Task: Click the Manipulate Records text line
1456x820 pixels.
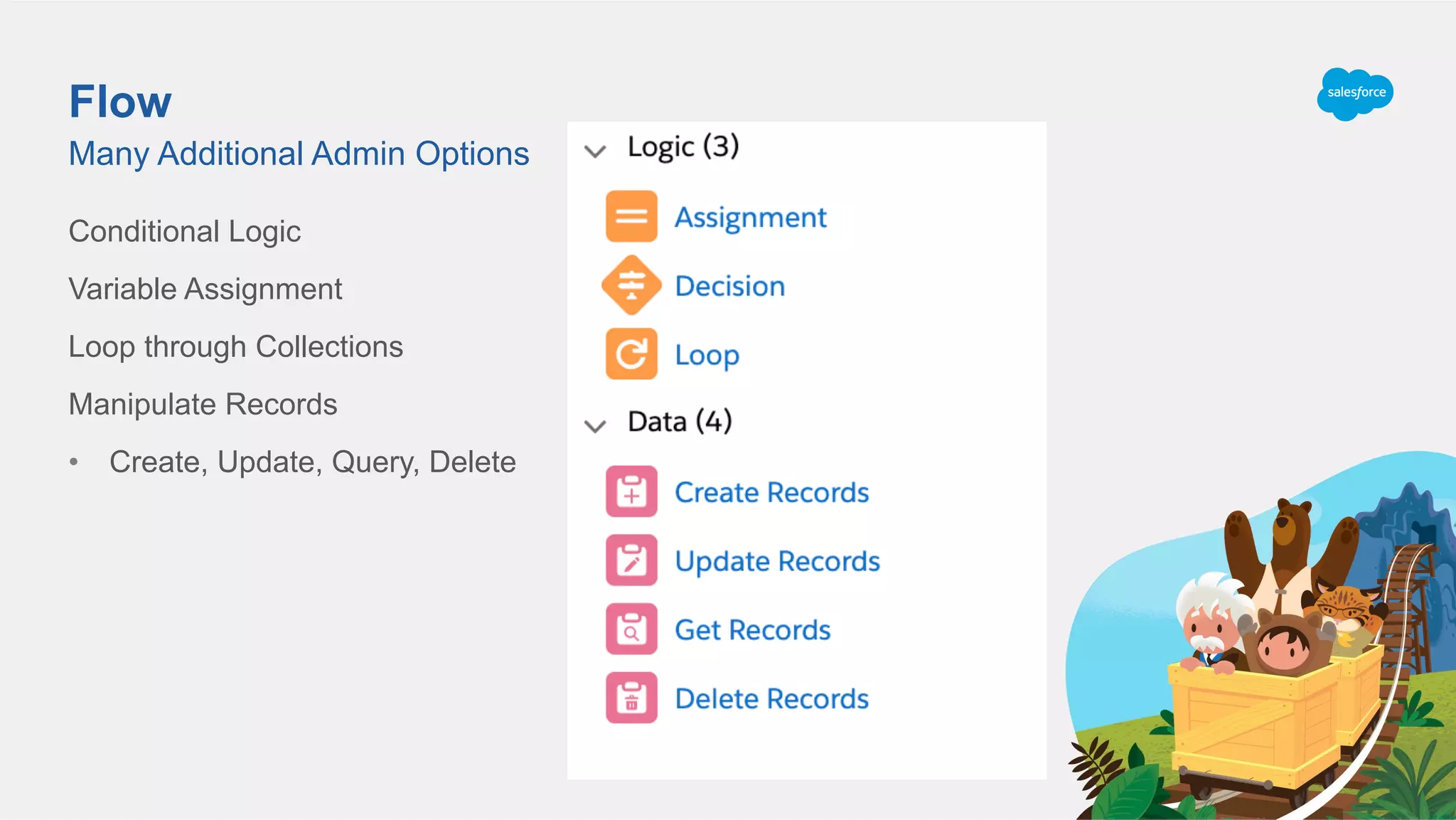Action: pos(203,405)
